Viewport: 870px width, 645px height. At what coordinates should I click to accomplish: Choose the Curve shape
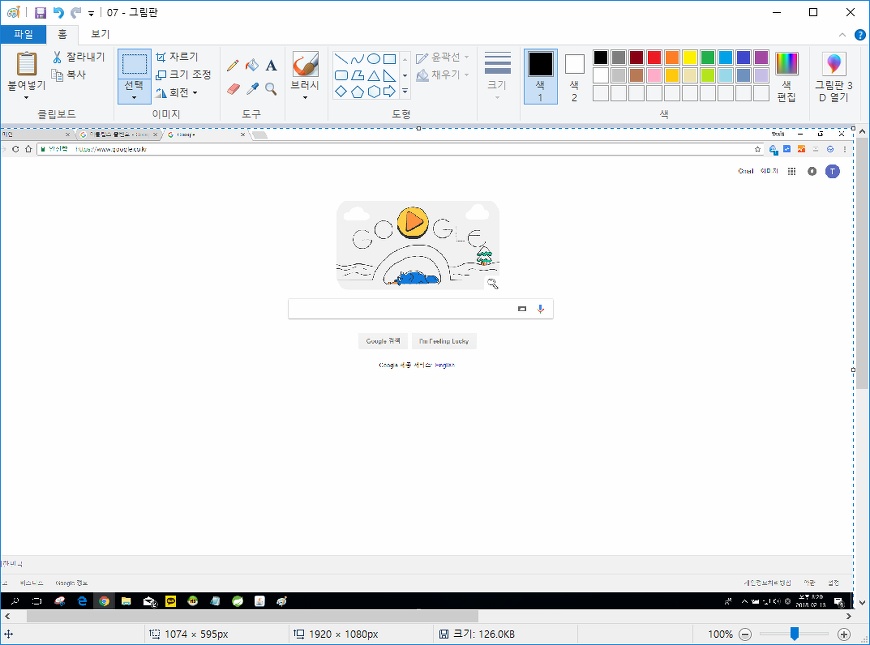pos(357,59)
